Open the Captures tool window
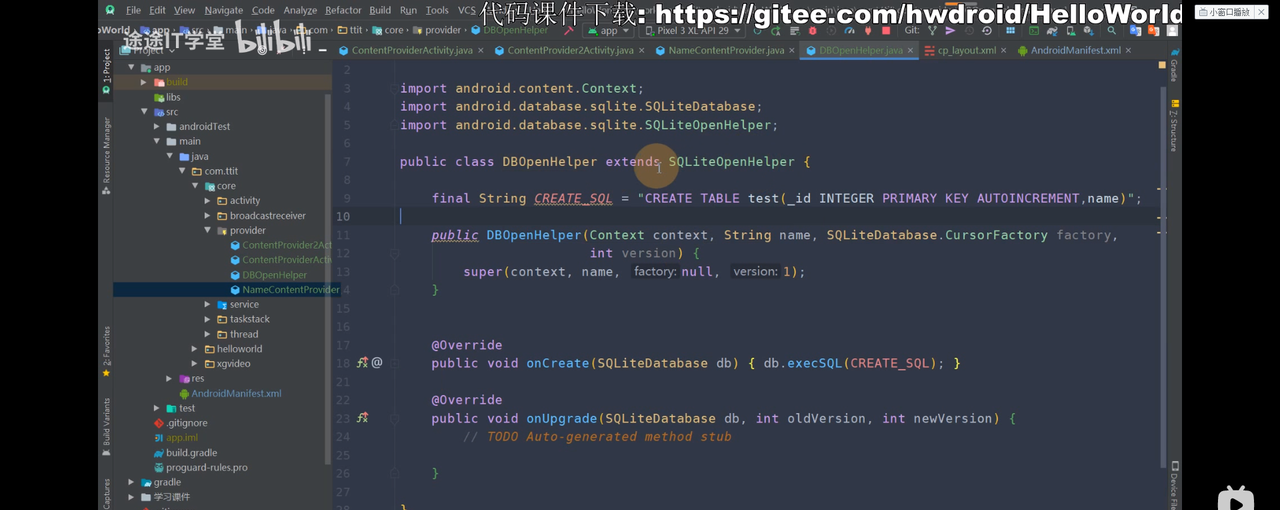 [106, 493]
